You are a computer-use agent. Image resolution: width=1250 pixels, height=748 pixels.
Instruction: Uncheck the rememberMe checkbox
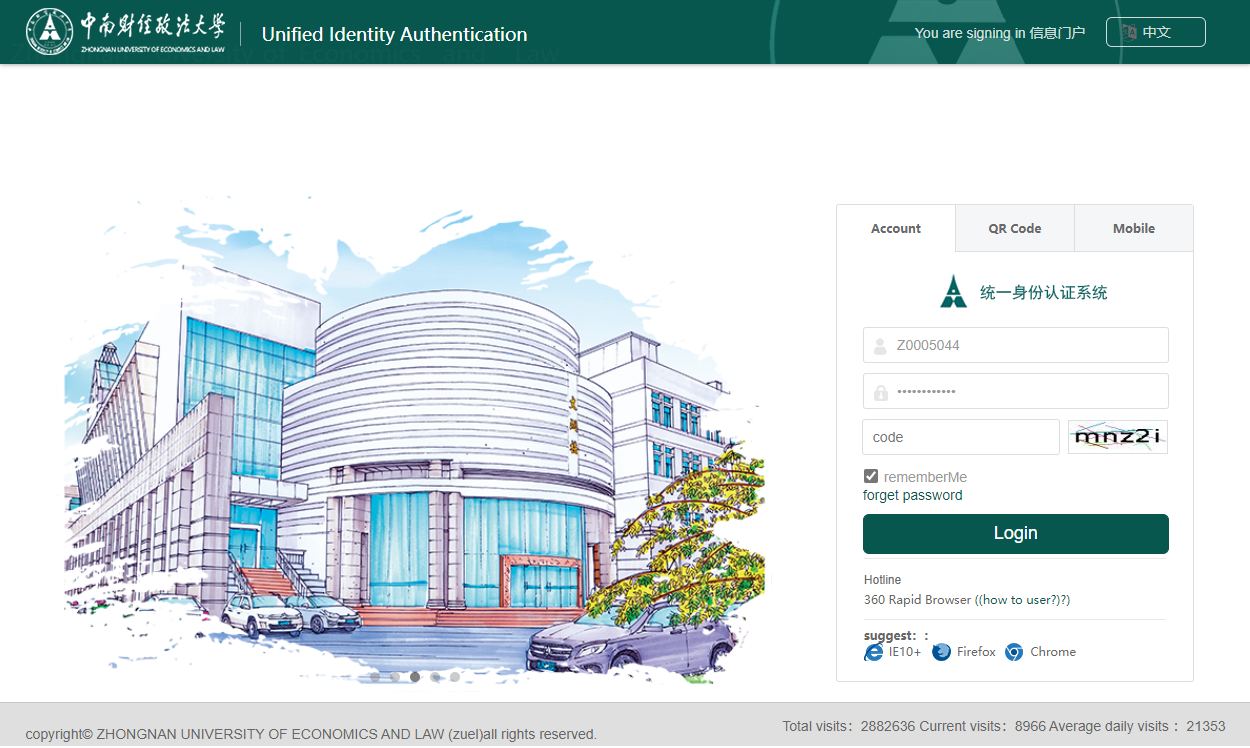pos(871,477)
